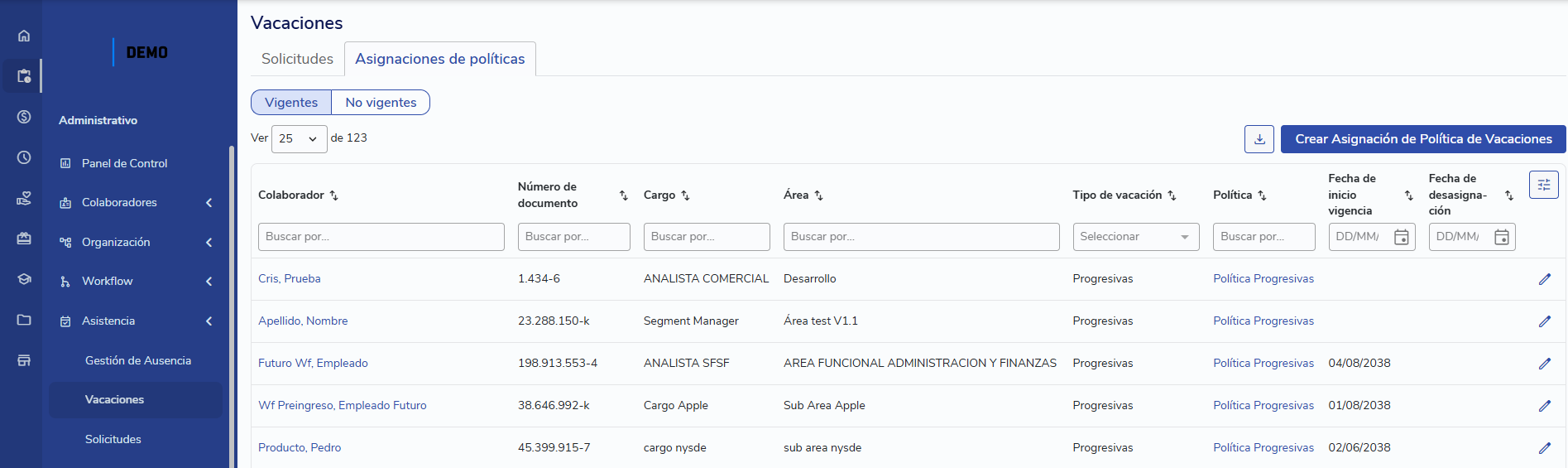Viewport: 1568px width, 468px height.
Task: Click the folder icon in left rail
Action: (x=24, y=320)
